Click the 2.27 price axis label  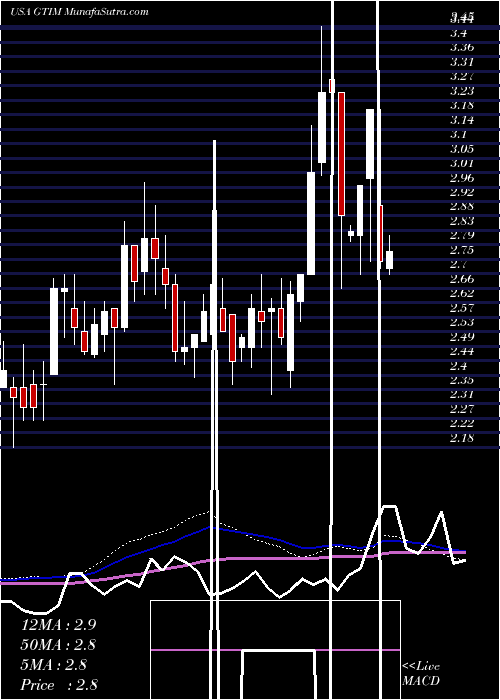click(x=462, y=409)
